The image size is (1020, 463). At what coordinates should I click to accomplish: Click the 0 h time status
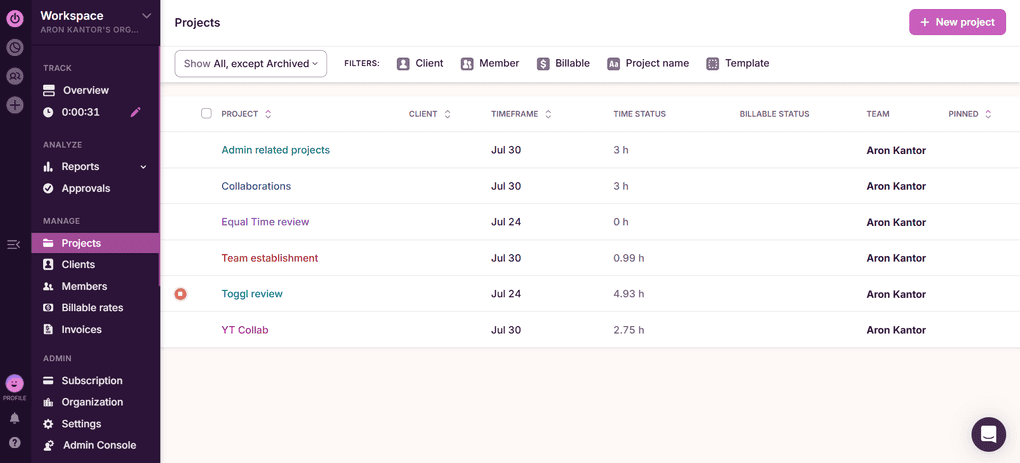click(621, 222)
